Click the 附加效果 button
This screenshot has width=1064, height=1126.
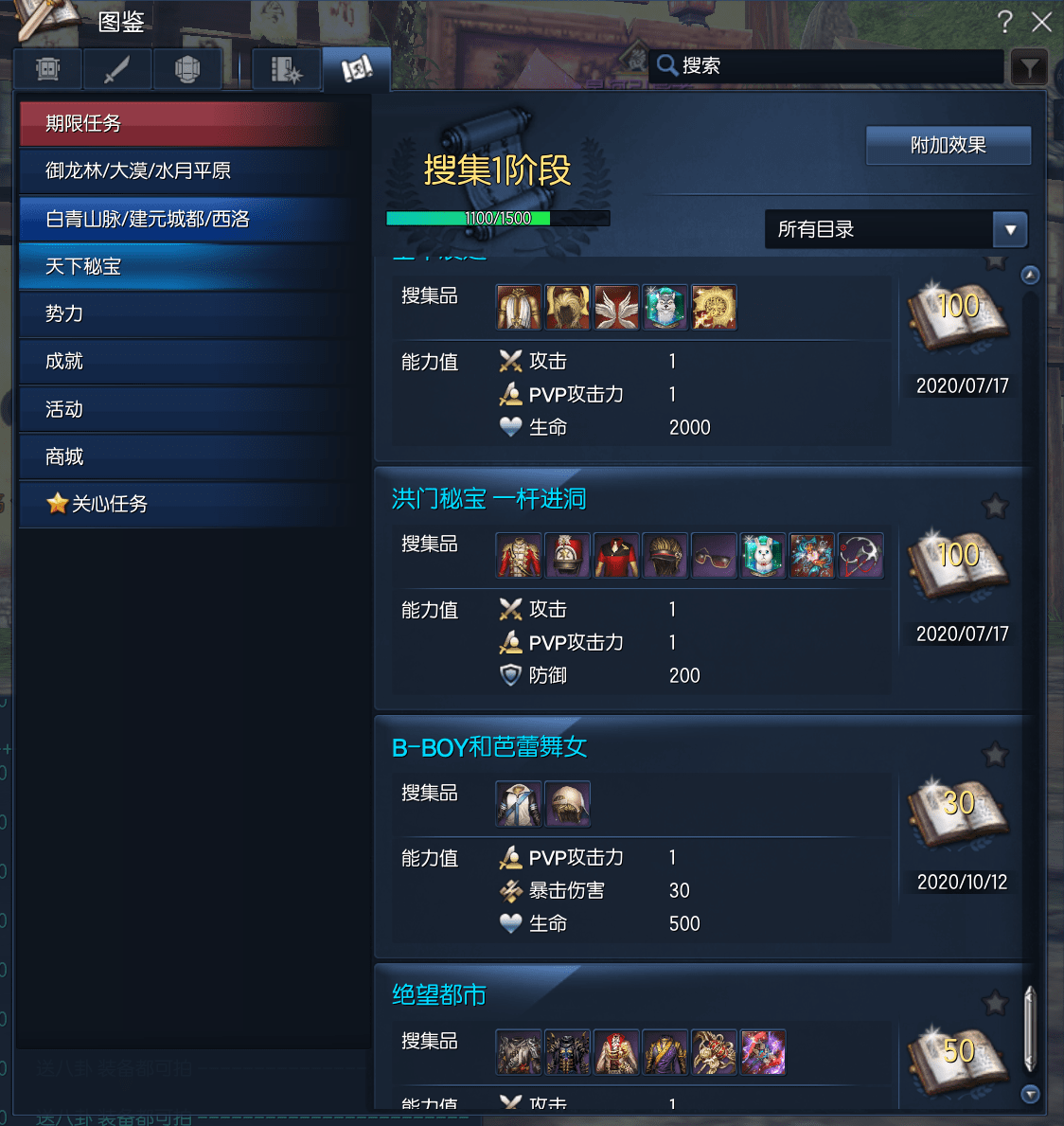(x=949, y=145)
